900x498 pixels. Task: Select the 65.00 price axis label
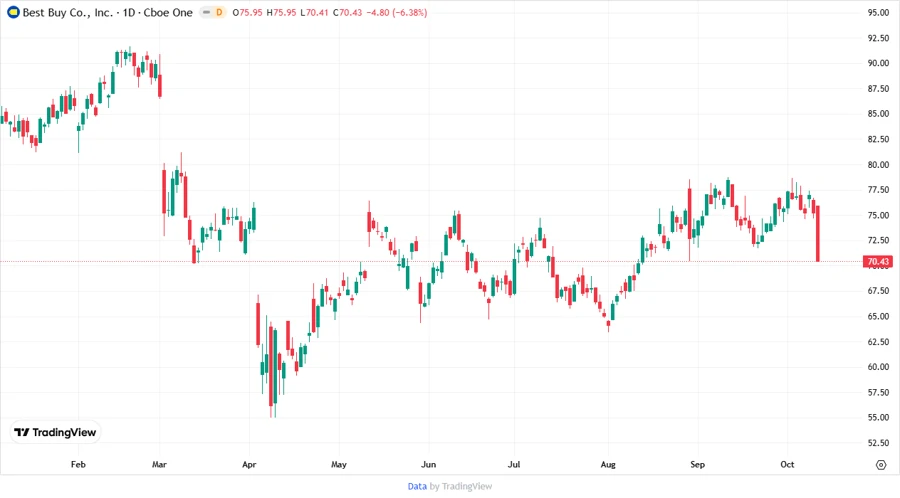pyautogui.click(x=878, y=316)
